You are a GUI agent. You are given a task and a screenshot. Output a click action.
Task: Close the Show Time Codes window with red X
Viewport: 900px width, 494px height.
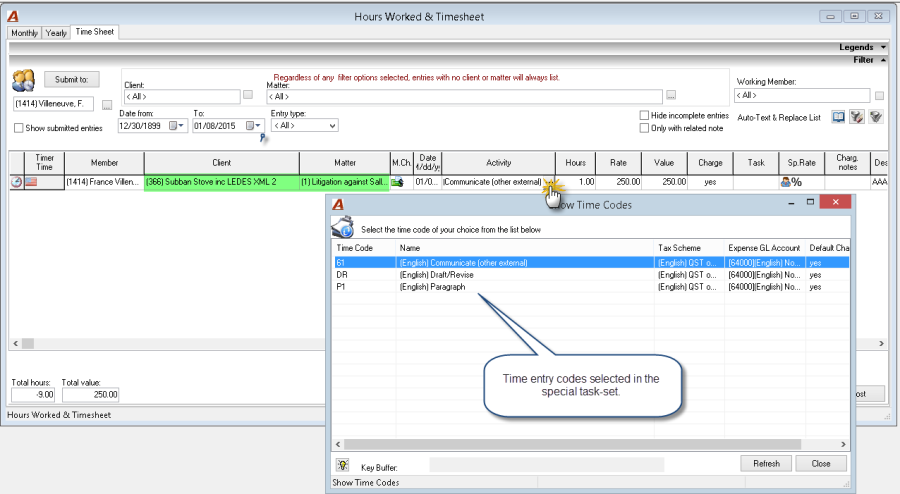tap(835, 201)
